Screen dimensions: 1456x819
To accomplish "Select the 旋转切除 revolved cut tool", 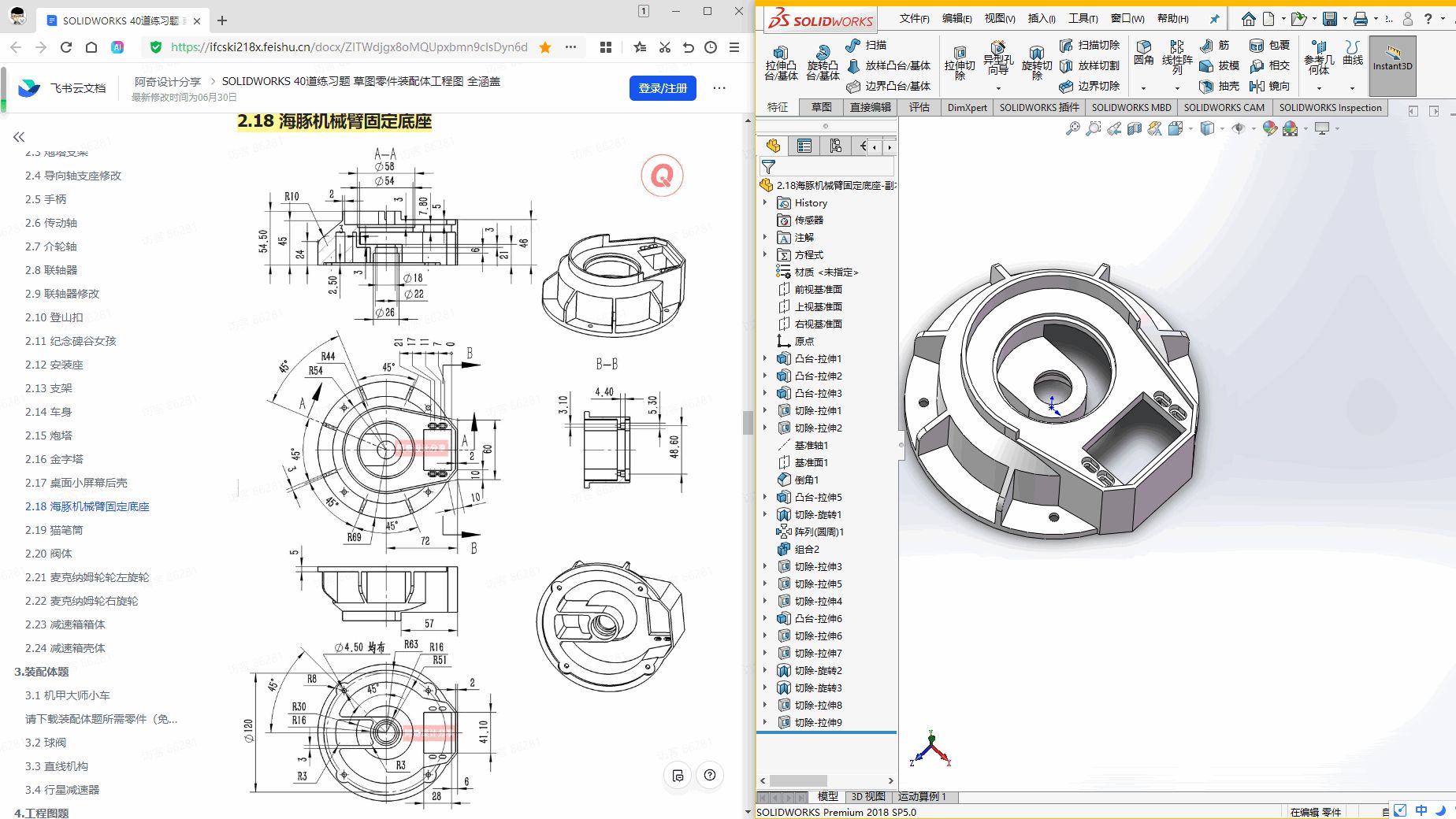I will point(1037,63).
